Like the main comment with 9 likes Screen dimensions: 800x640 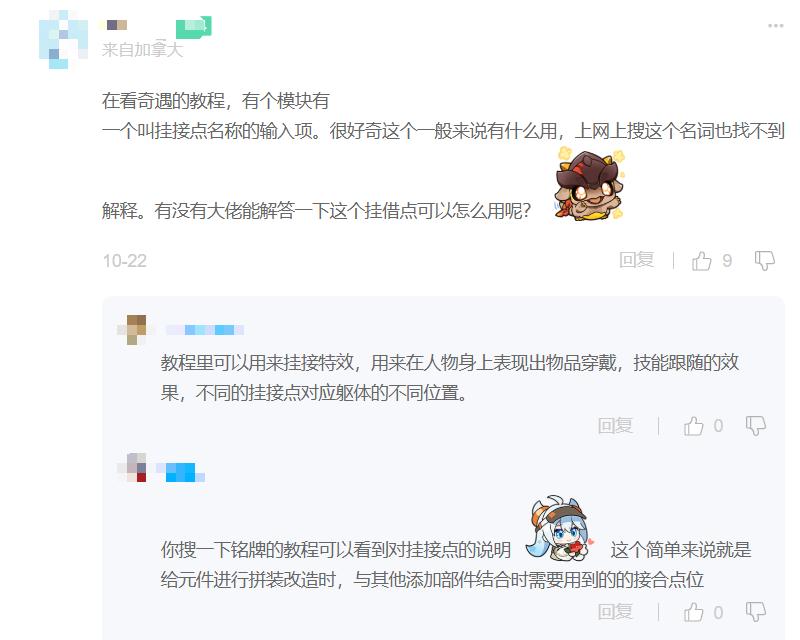702,261
